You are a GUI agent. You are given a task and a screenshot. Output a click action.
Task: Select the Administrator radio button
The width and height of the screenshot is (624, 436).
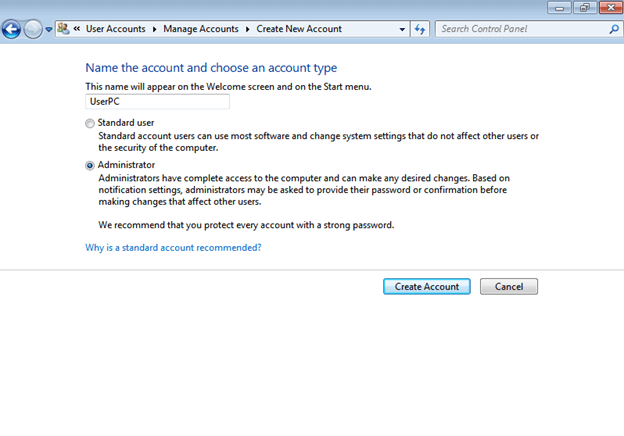click(90, 165)
